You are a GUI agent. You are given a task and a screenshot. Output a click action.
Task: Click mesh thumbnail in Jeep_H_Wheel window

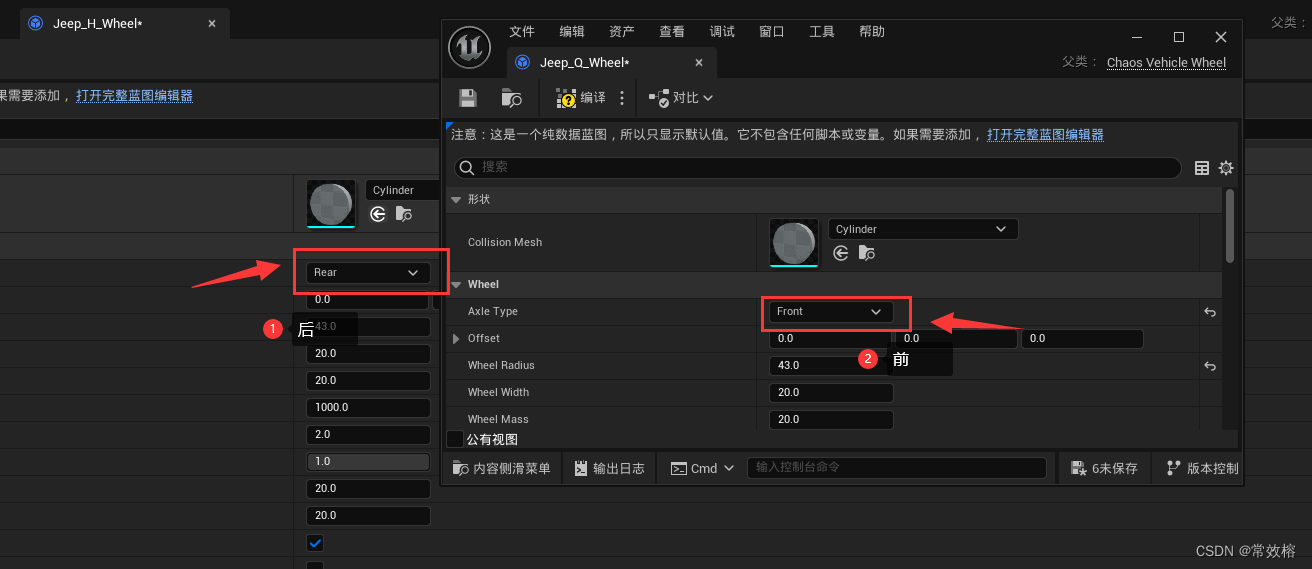pyautogui.click(x=331, y=205)
